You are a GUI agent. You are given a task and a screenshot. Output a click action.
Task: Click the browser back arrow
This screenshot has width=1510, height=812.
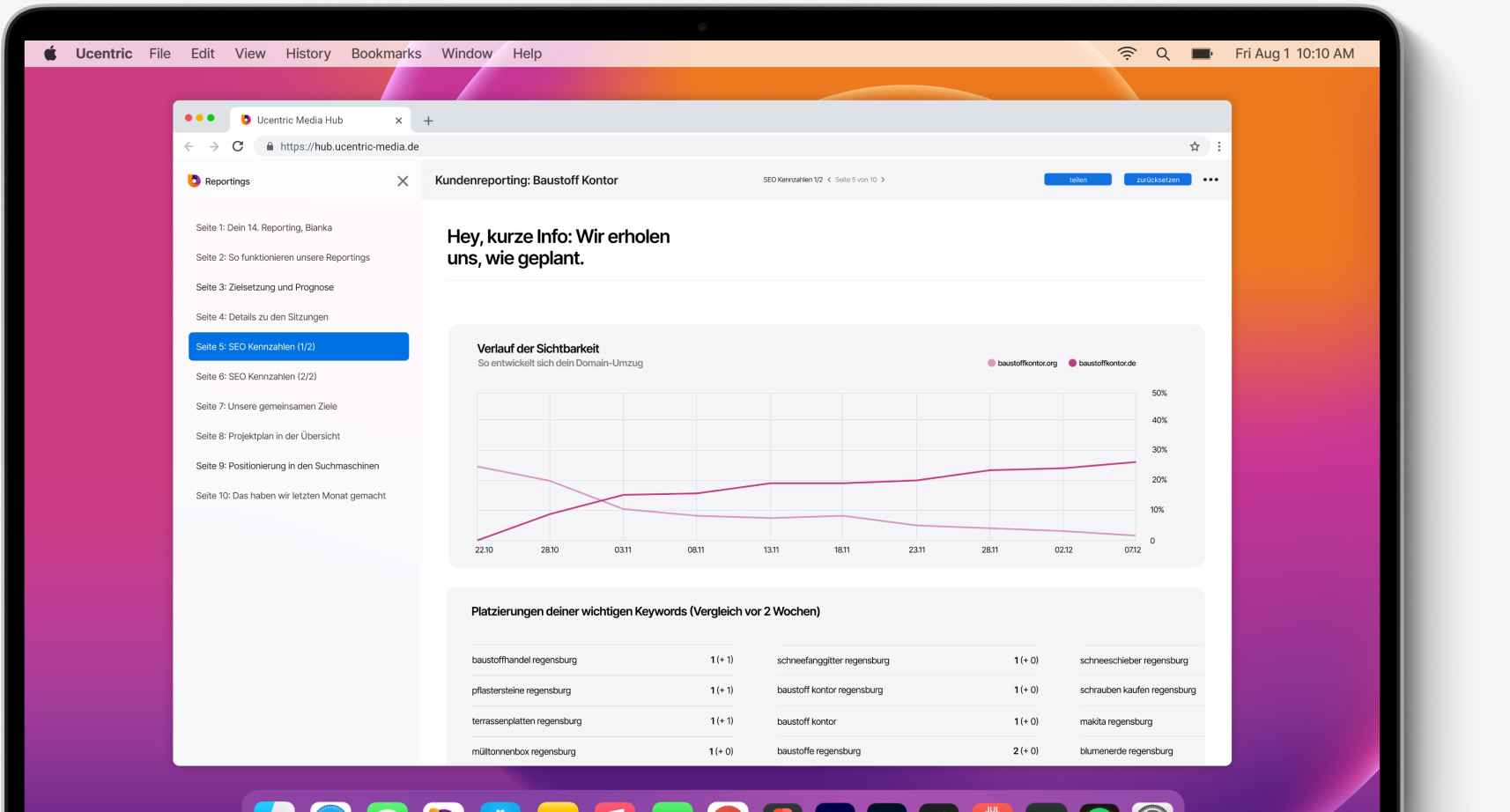[189, 146]
